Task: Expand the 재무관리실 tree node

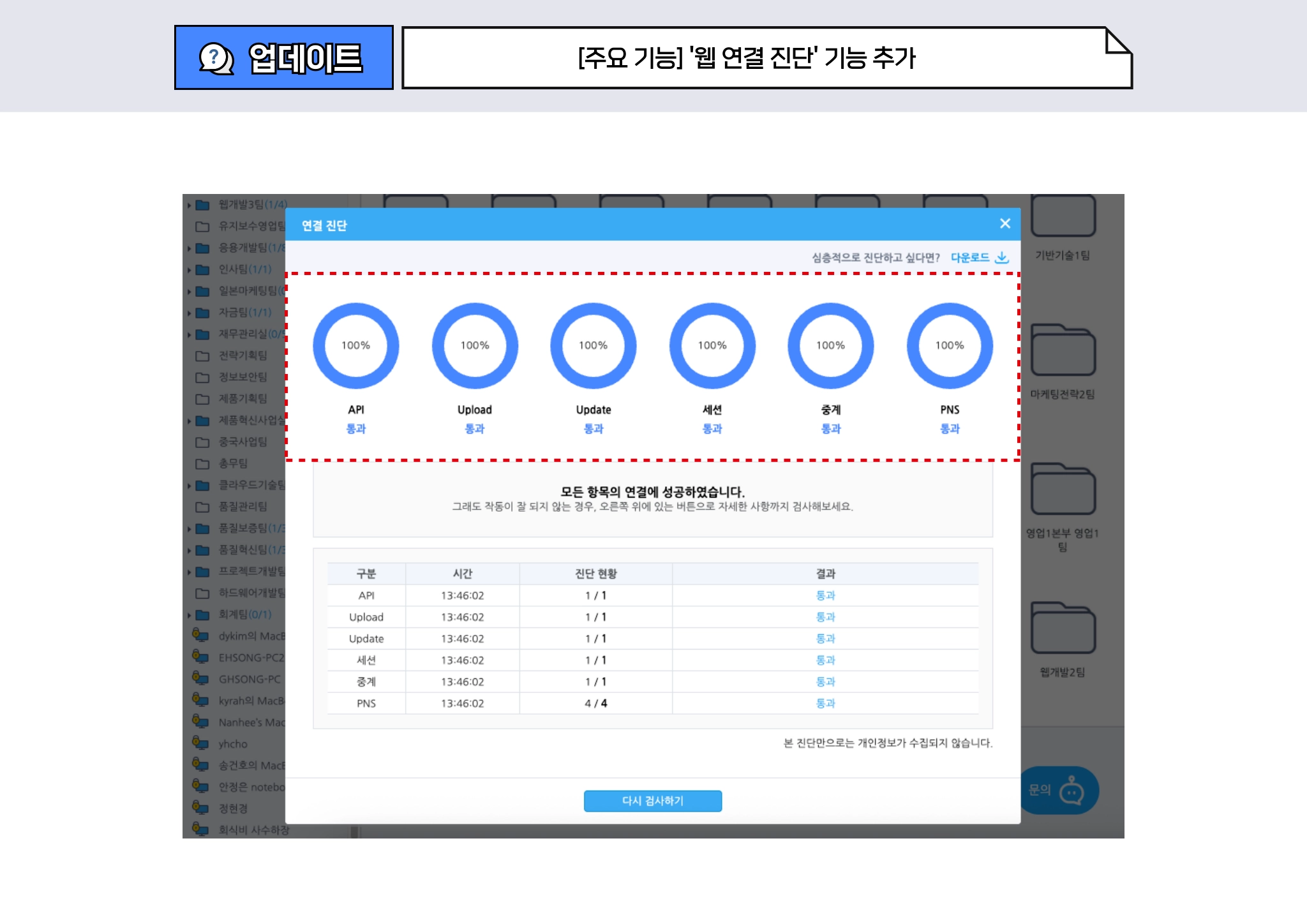Action: point(189,334)
